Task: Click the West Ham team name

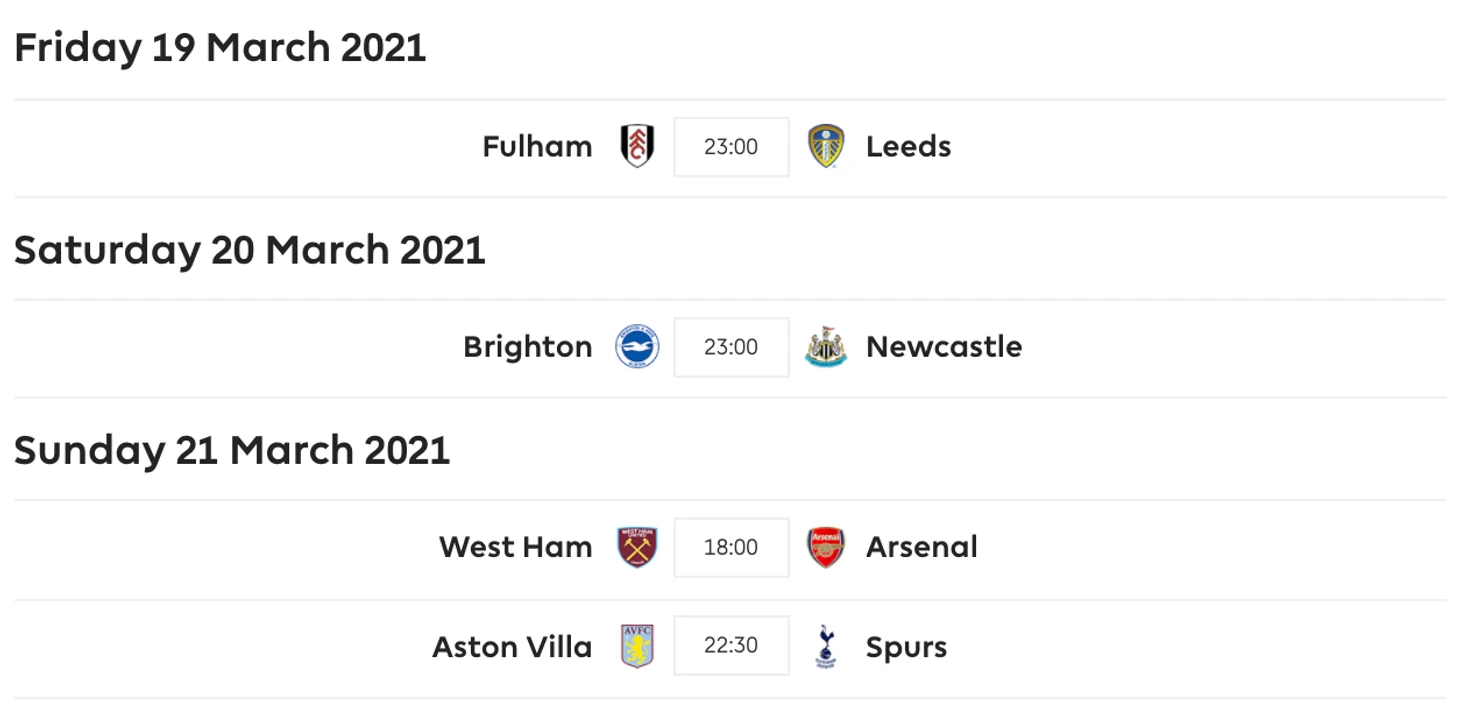Action: [x=515, y=547]
